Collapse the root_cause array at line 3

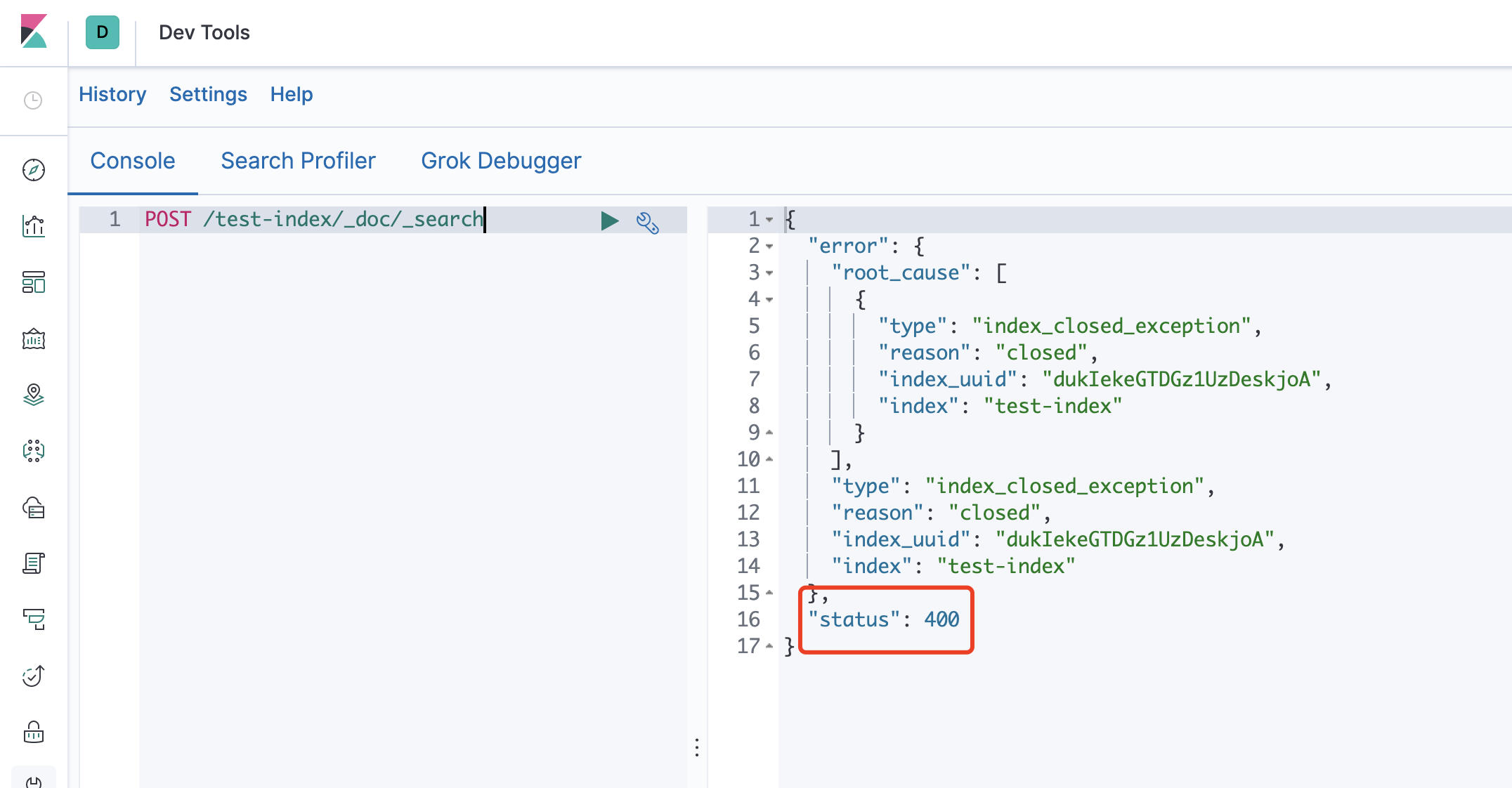click(771, 271)
